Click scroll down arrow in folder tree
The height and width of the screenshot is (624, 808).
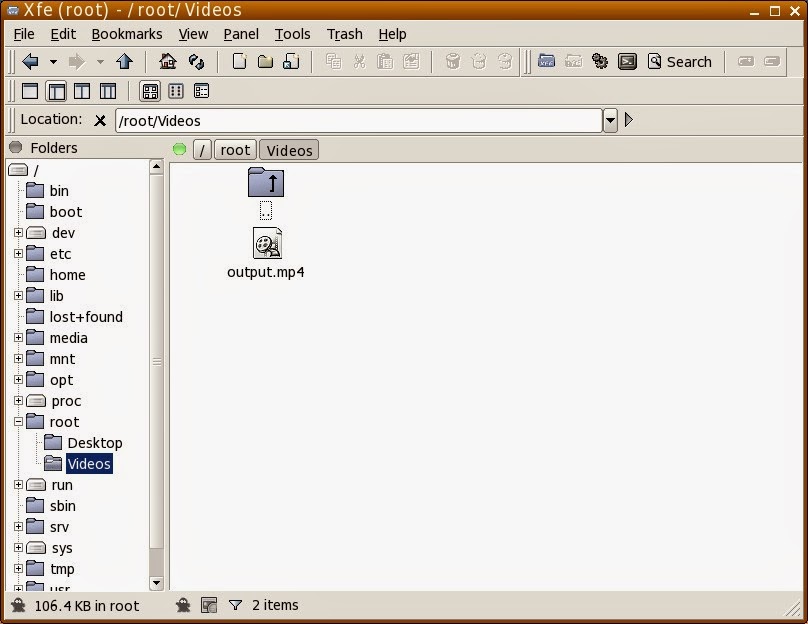(x=157, y=583)
